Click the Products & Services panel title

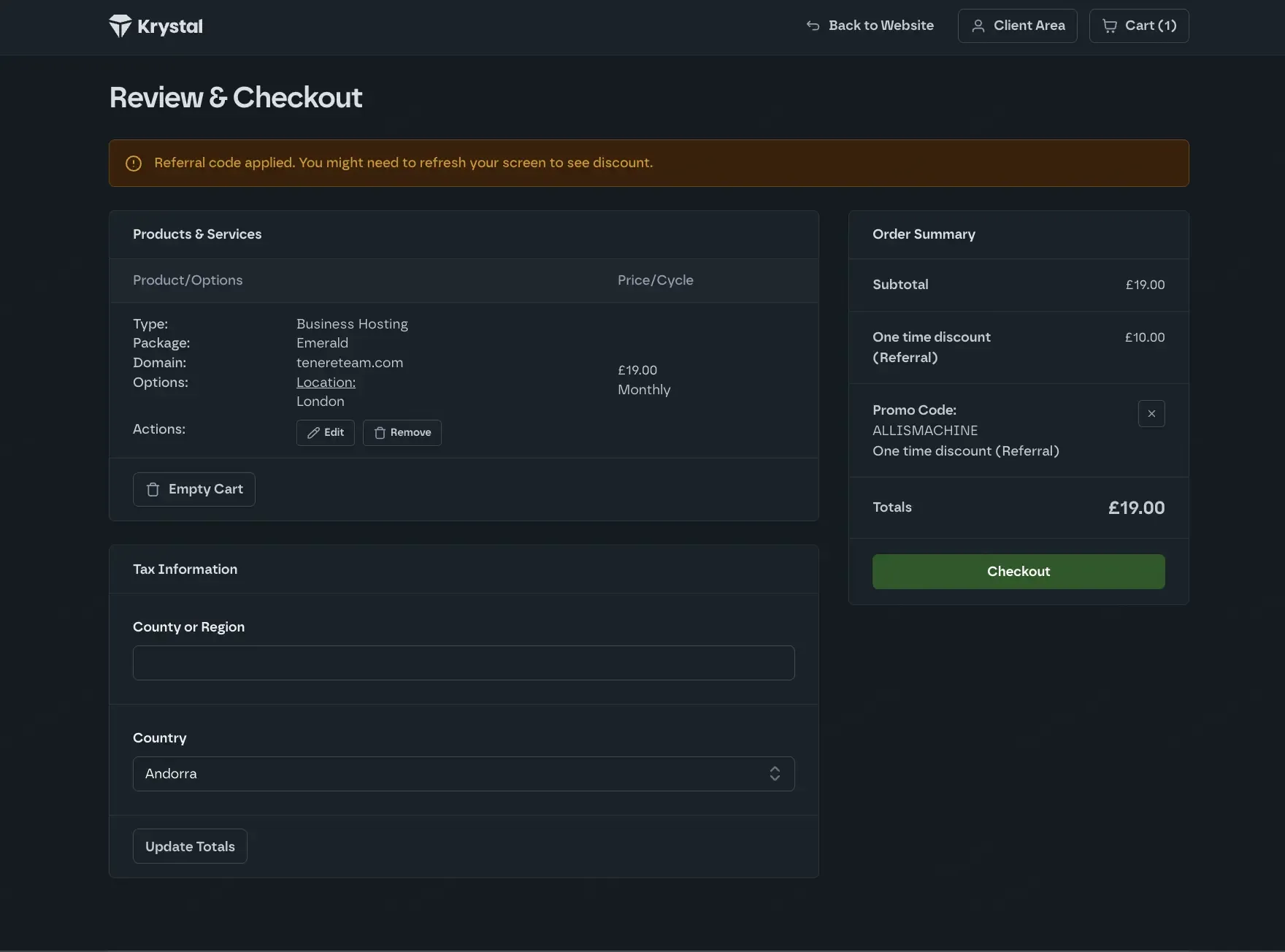pos(197,234)
